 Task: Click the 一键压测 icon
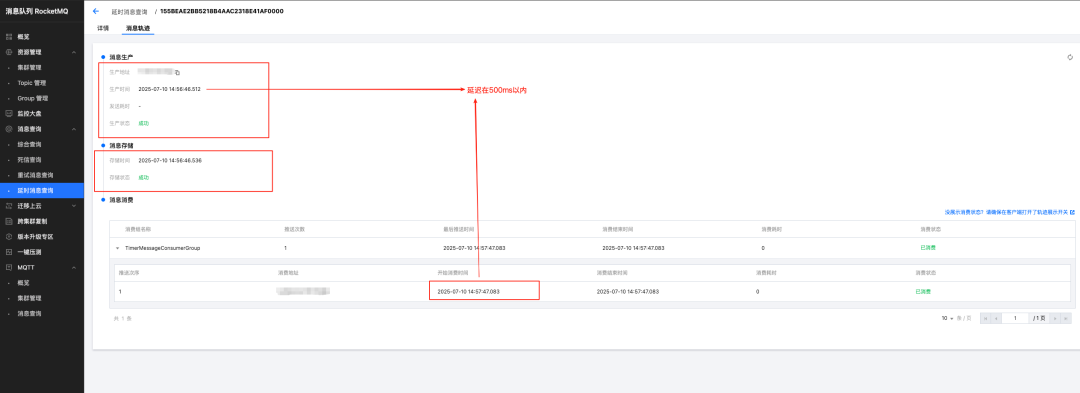9,251
